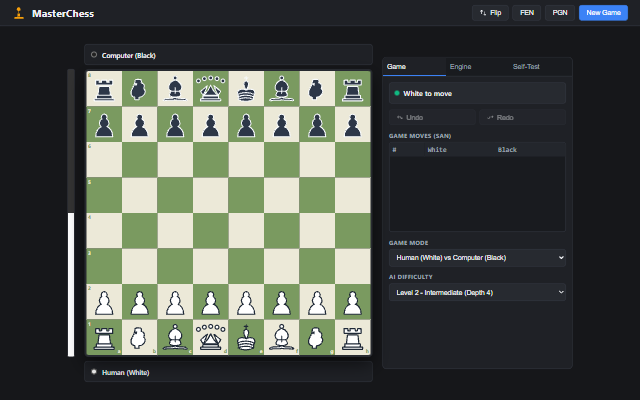Select the white king on e1
This screenshot has width=640, height=400.
(246, 337)
